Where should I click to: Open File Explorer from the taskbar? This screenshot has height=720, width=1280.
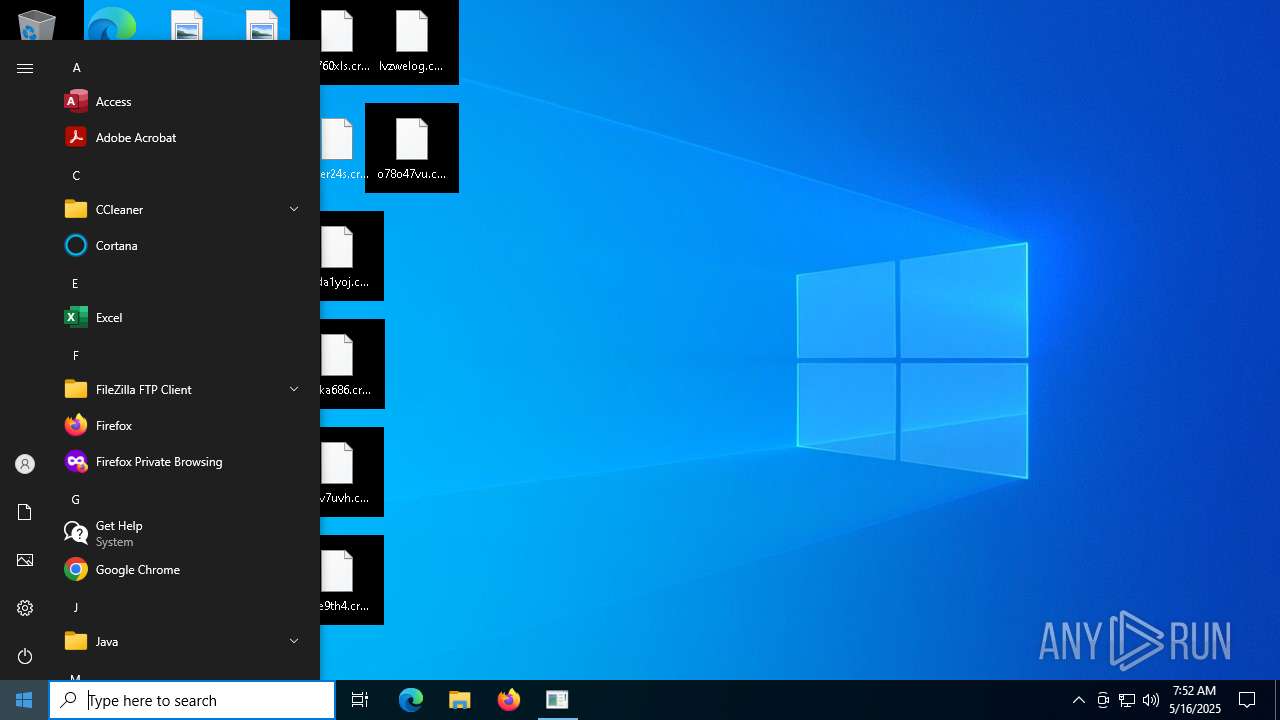459,700
